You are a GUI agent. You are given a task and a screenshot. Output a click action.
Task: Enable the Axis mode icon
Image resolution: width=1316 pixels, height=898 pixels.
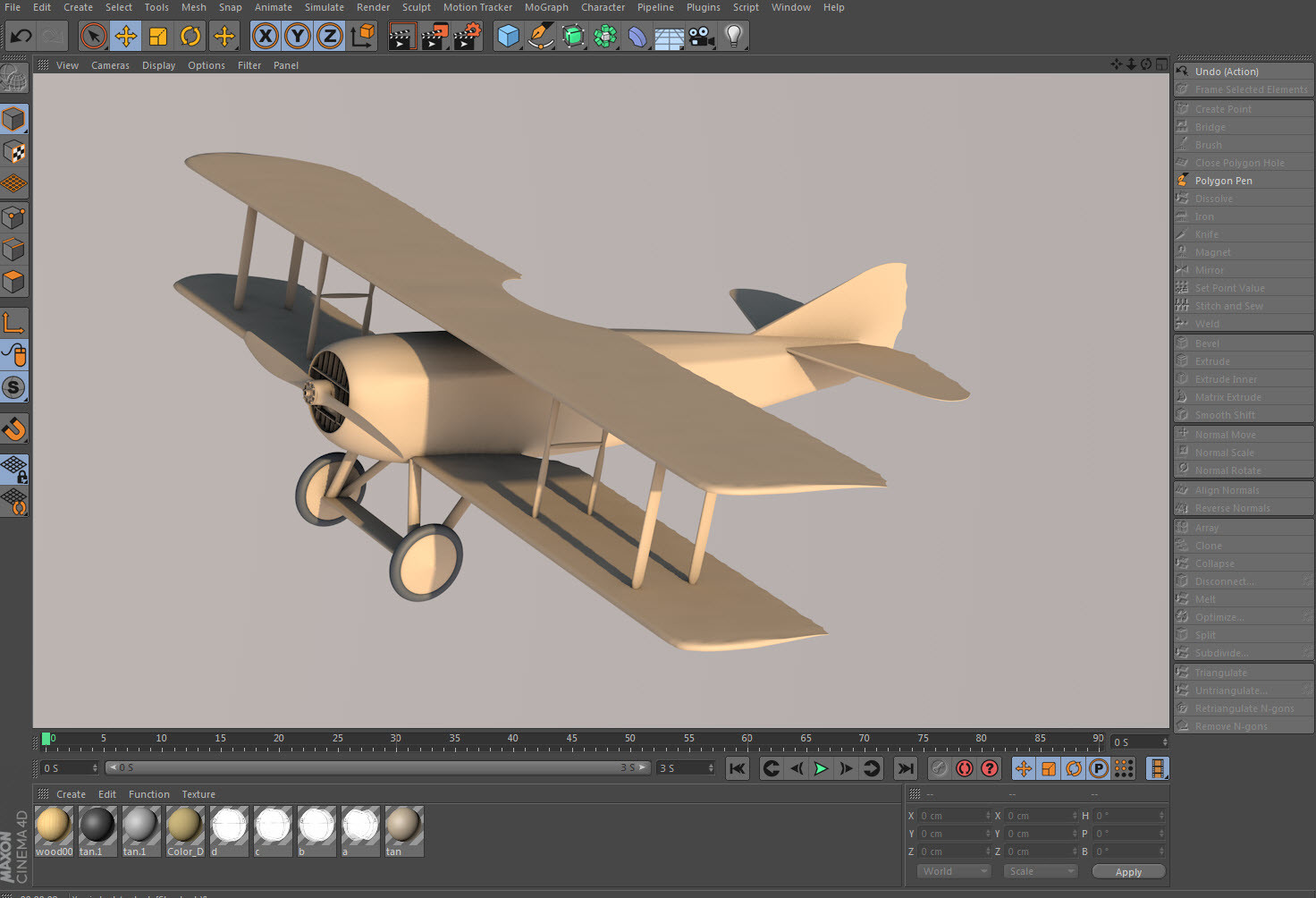(x=13, y=322)
